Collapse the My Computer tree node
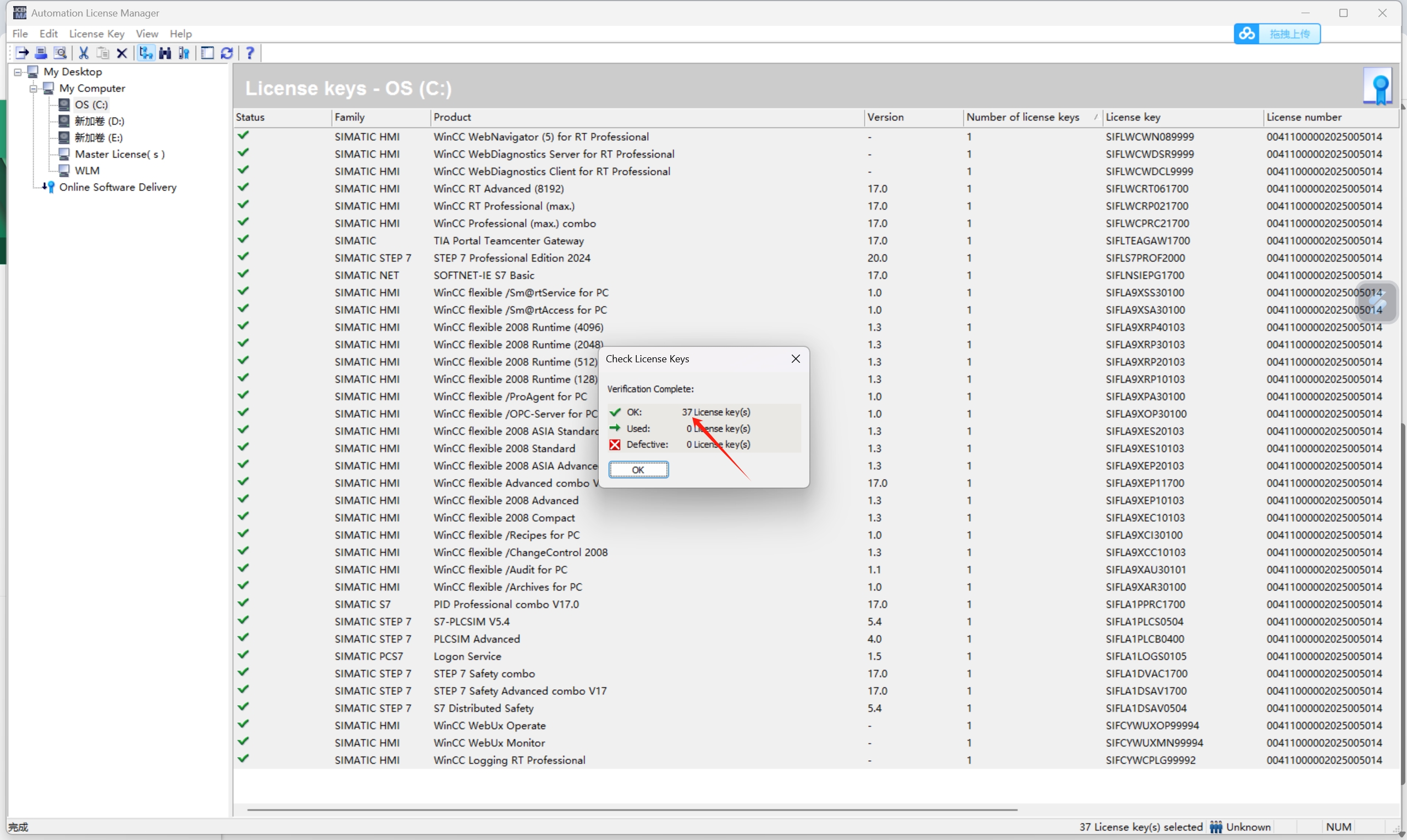The height and width of the screenshot is (840, 1407). tap(34, 89)
